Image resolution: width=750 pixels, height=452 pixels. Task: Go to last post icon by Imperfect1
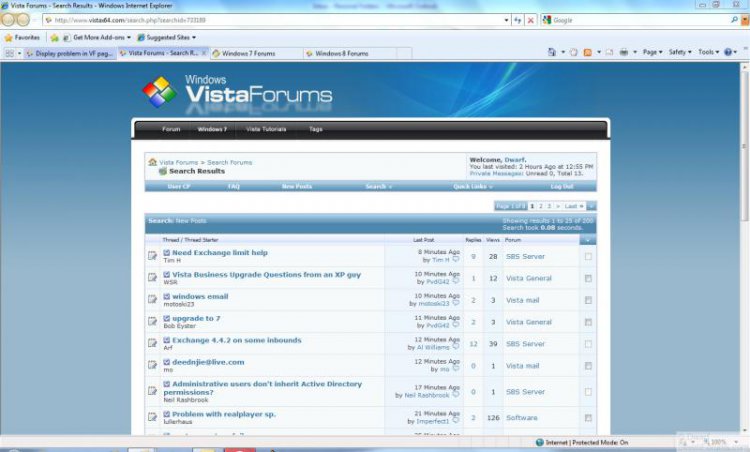(x=456, y=420)
